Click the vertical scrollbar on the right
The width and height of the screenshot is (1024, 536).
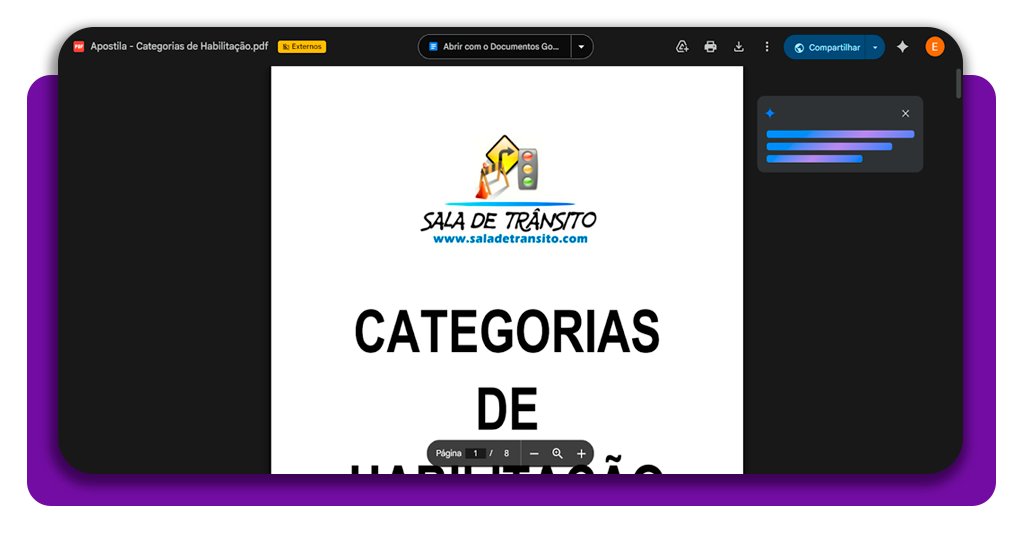(x=958, y=85)
